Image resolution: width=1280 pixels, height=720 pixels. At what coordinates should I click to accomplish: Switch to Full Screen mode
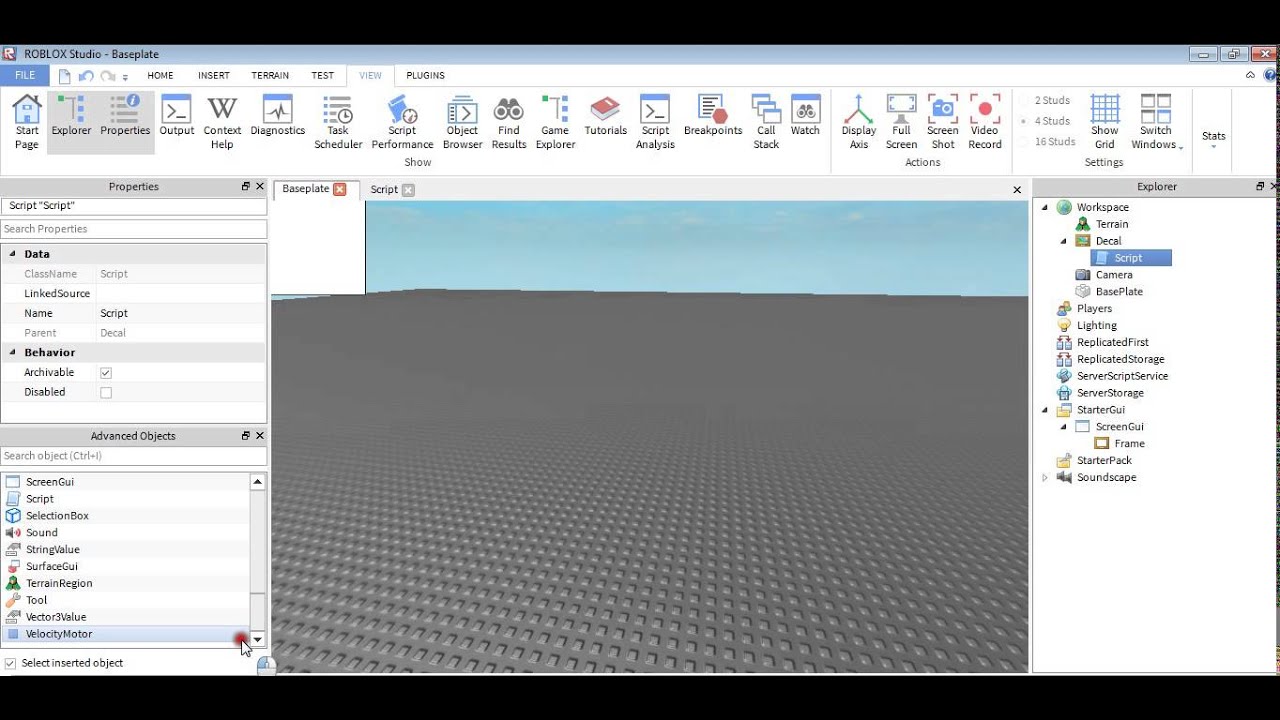(x=901, y=122)
